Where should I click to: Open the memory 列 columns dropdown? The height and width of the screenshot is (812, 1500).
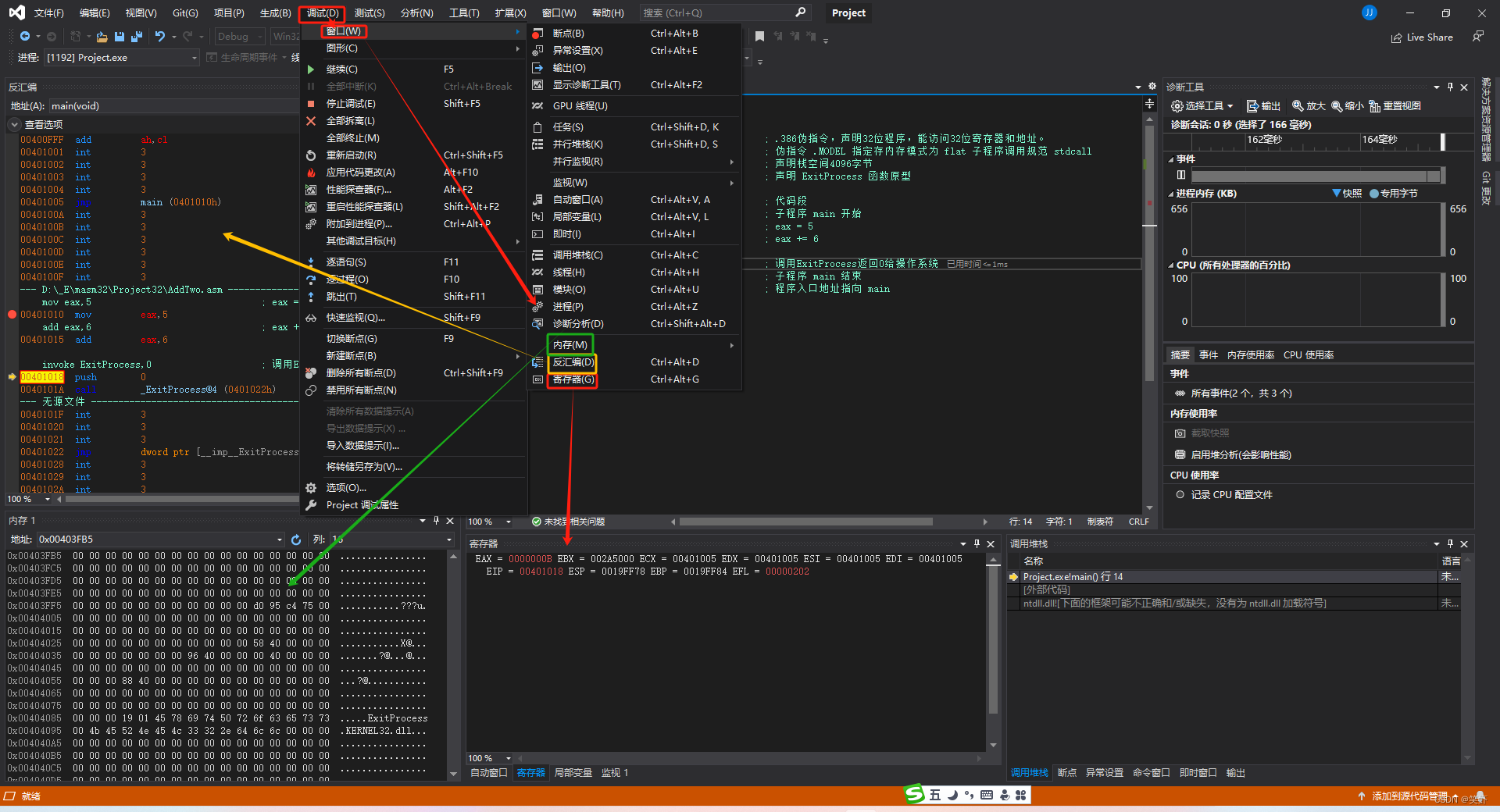(x=449, y=540)
